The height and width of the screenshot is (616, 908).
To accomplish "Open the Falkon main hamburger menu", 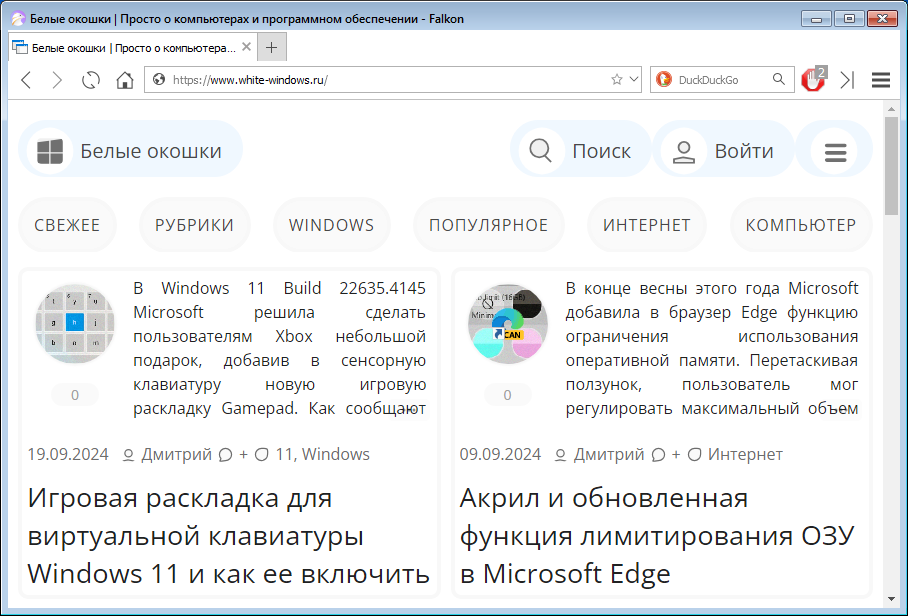I will click(x=881, y=80).
